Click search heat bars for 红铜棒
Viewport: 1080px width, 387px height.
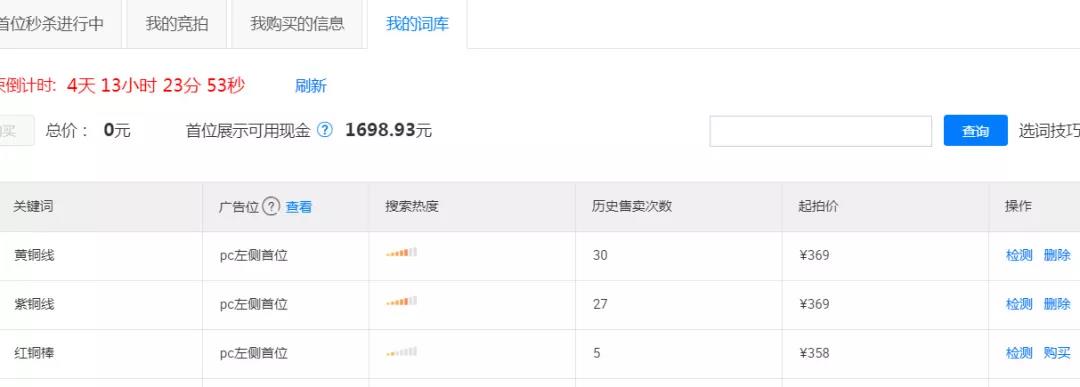coord(402,351)
